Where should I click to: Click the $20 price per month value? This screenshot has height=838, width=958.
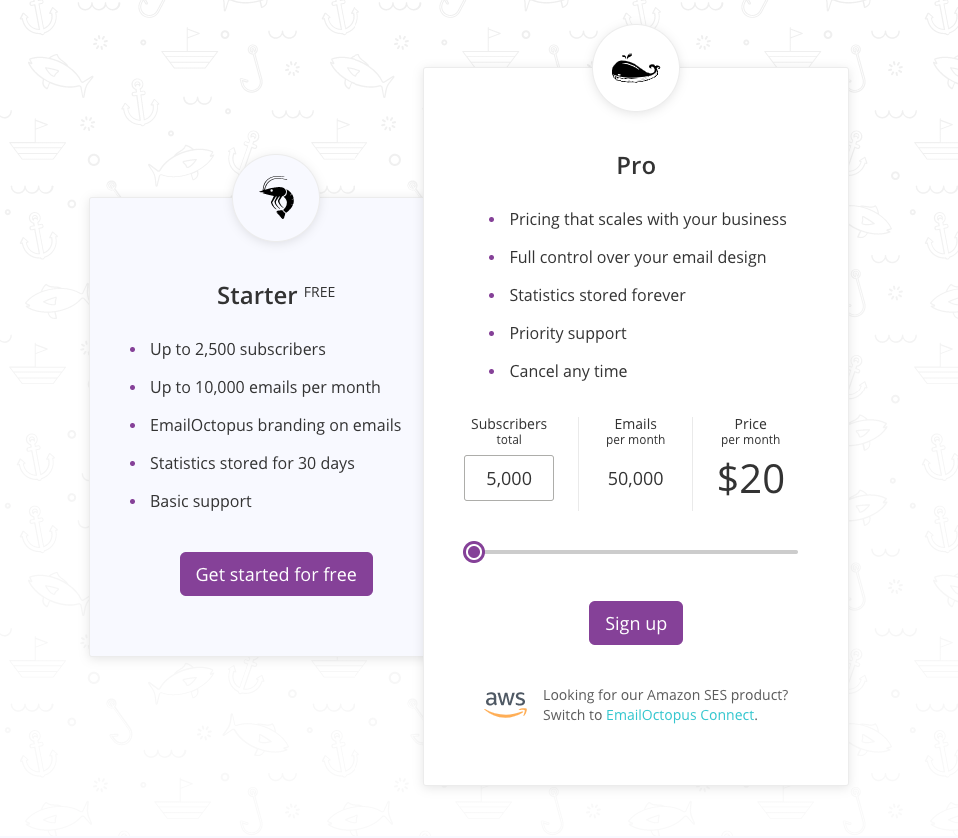[x=750, y=479]
